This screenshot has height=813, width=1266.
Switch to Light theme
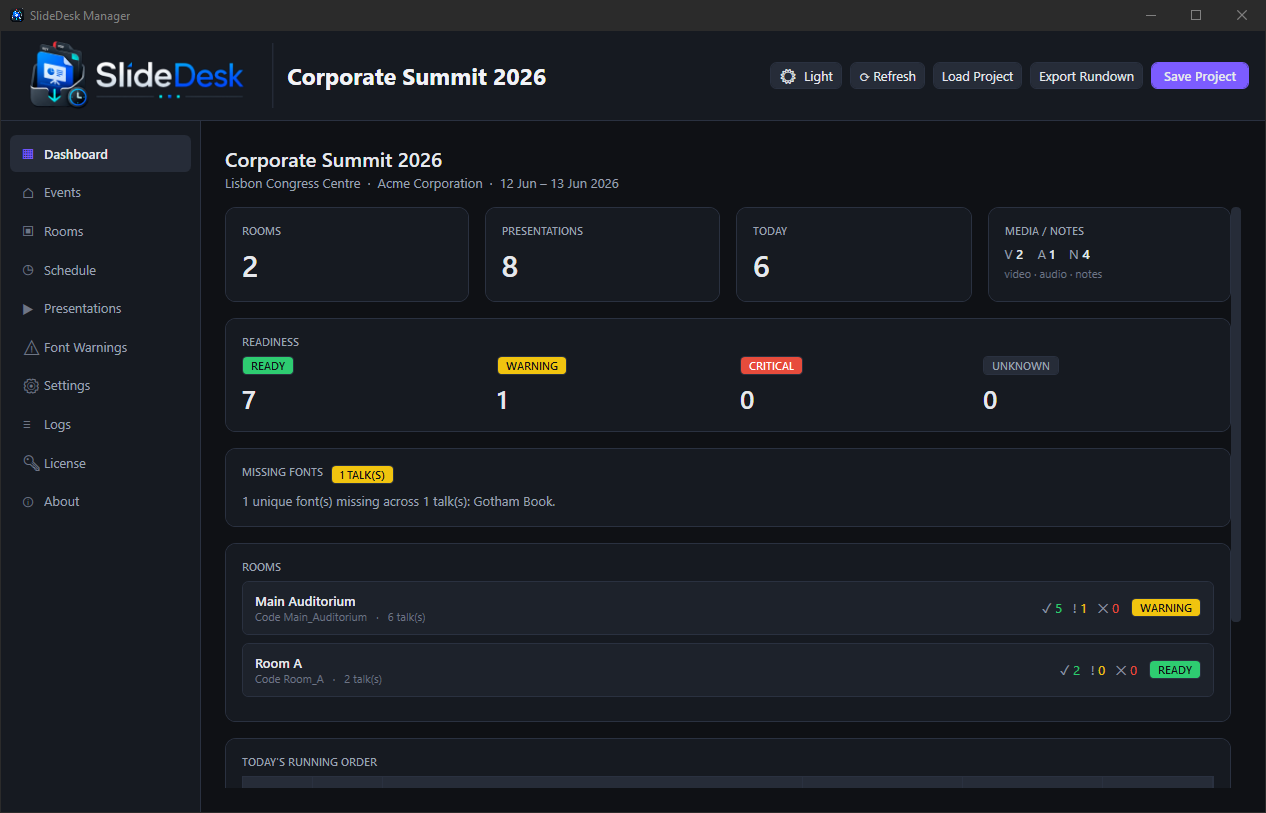[x=806, y=76]
